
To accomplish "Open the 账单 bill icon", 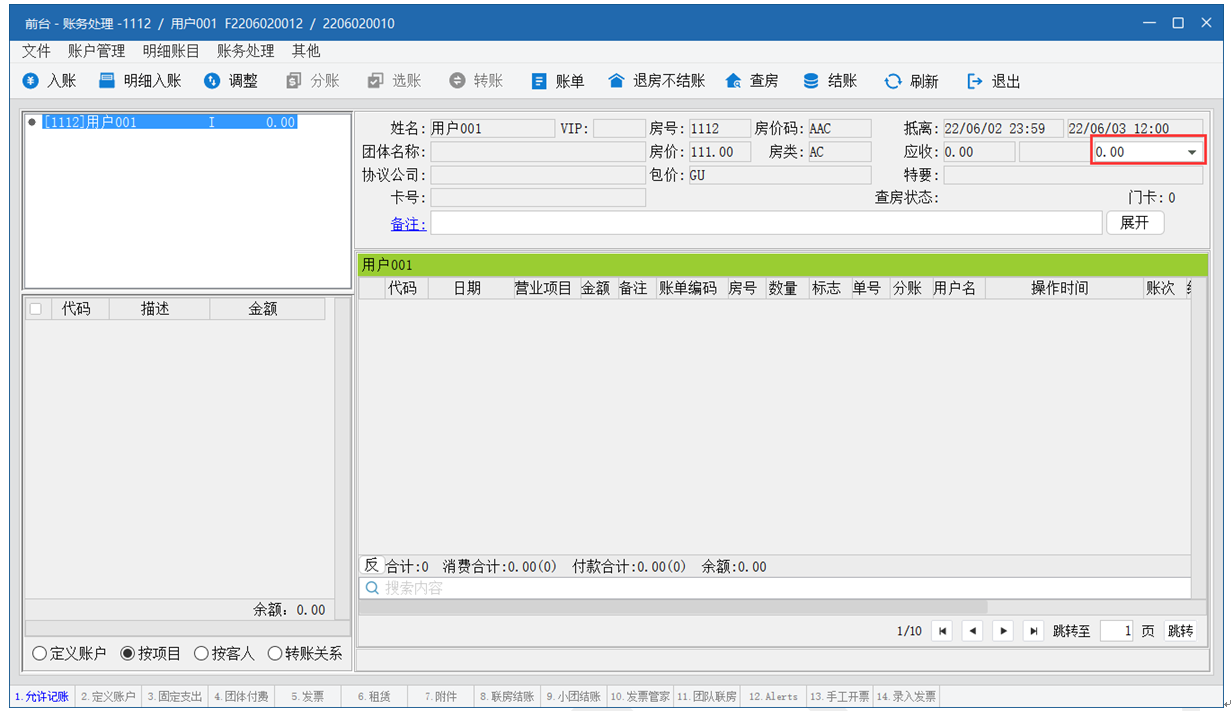I will pyautogui.click(x=539, y=81).
